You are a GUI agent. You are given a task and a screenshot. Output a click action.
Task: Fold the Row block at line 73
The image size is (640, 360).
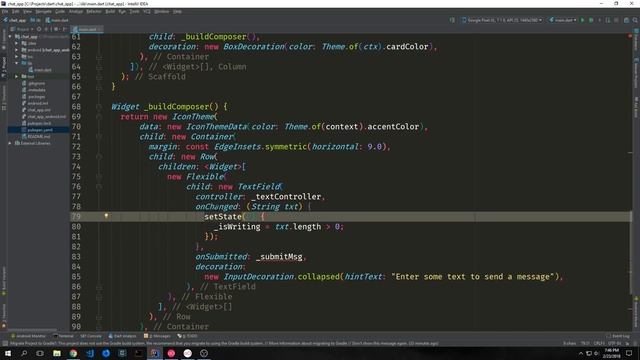click(99, 156)
